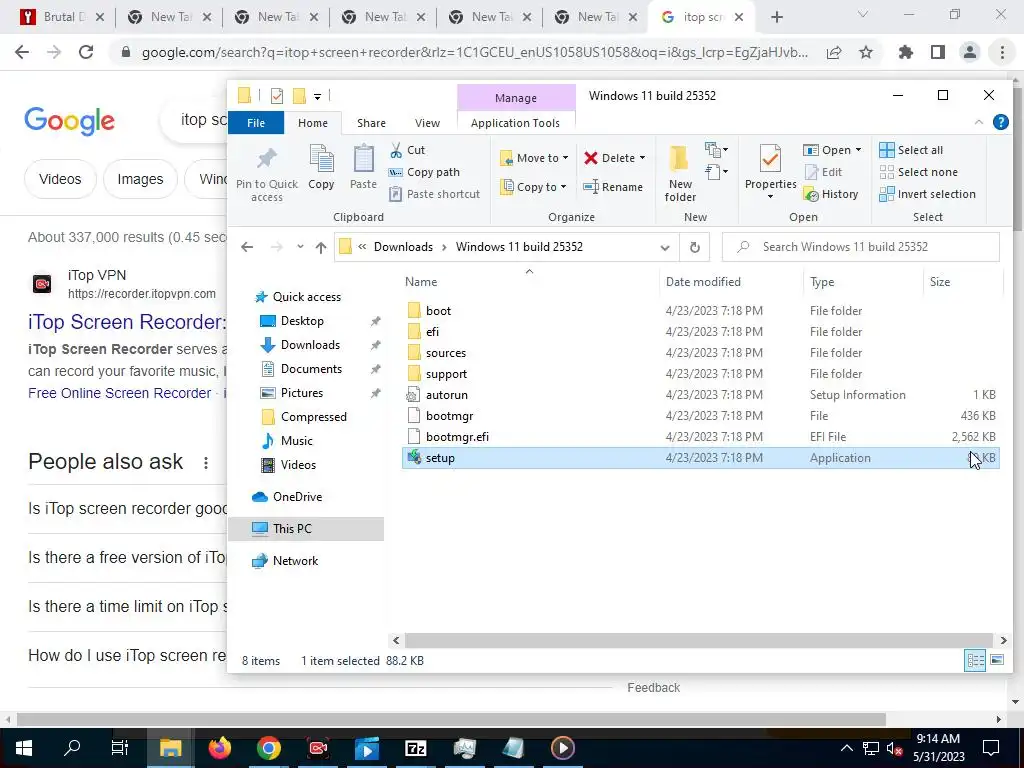The width and height of the screenshot is (1024, 768).
Task: Open the ribbon Open dropdown
Action: pyautogui.click(x=832, y=150)
